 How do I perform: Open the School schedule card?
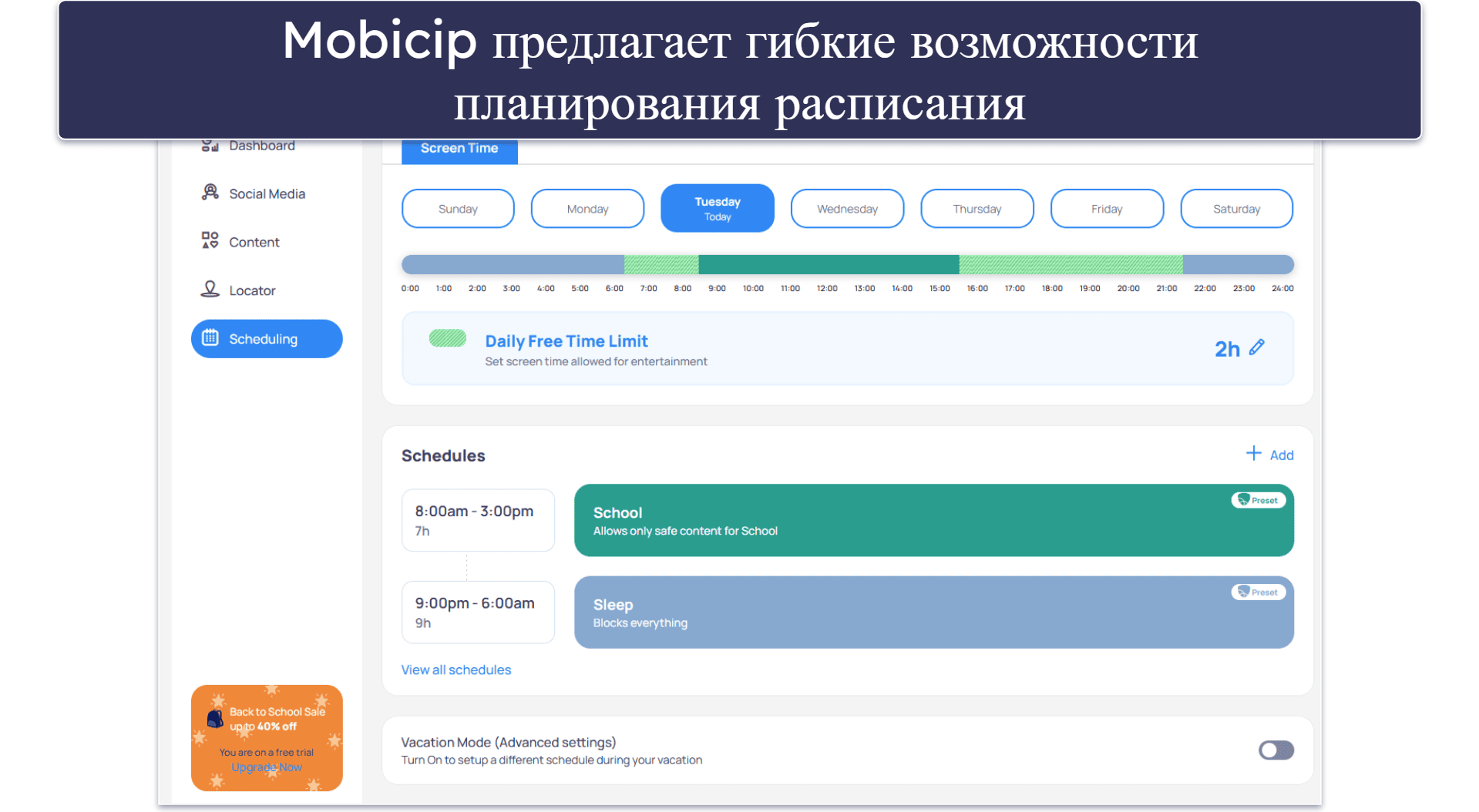coord(933,520)
